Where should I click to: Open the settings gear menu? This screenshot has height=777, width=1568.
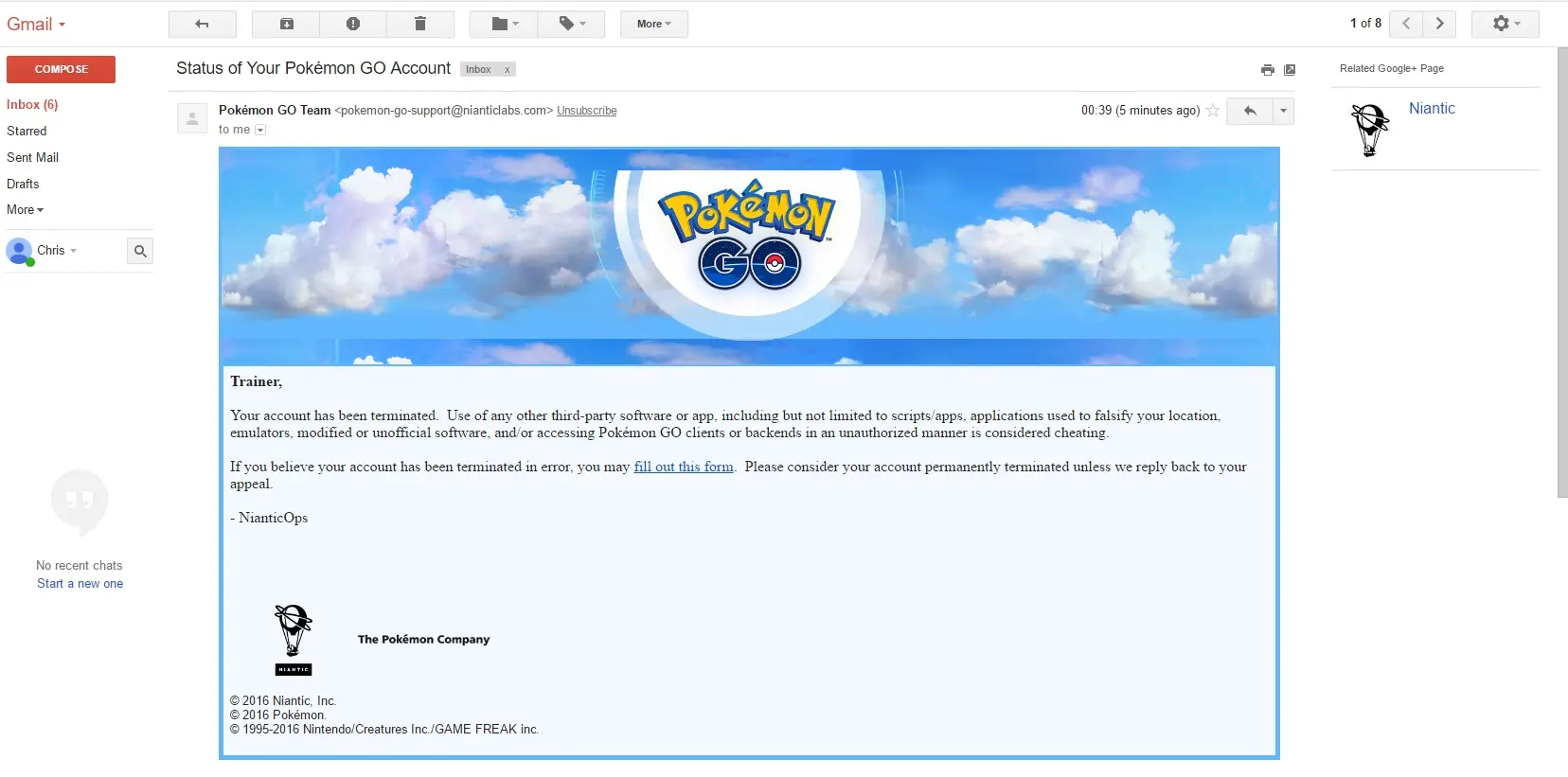click(1505, 24)
